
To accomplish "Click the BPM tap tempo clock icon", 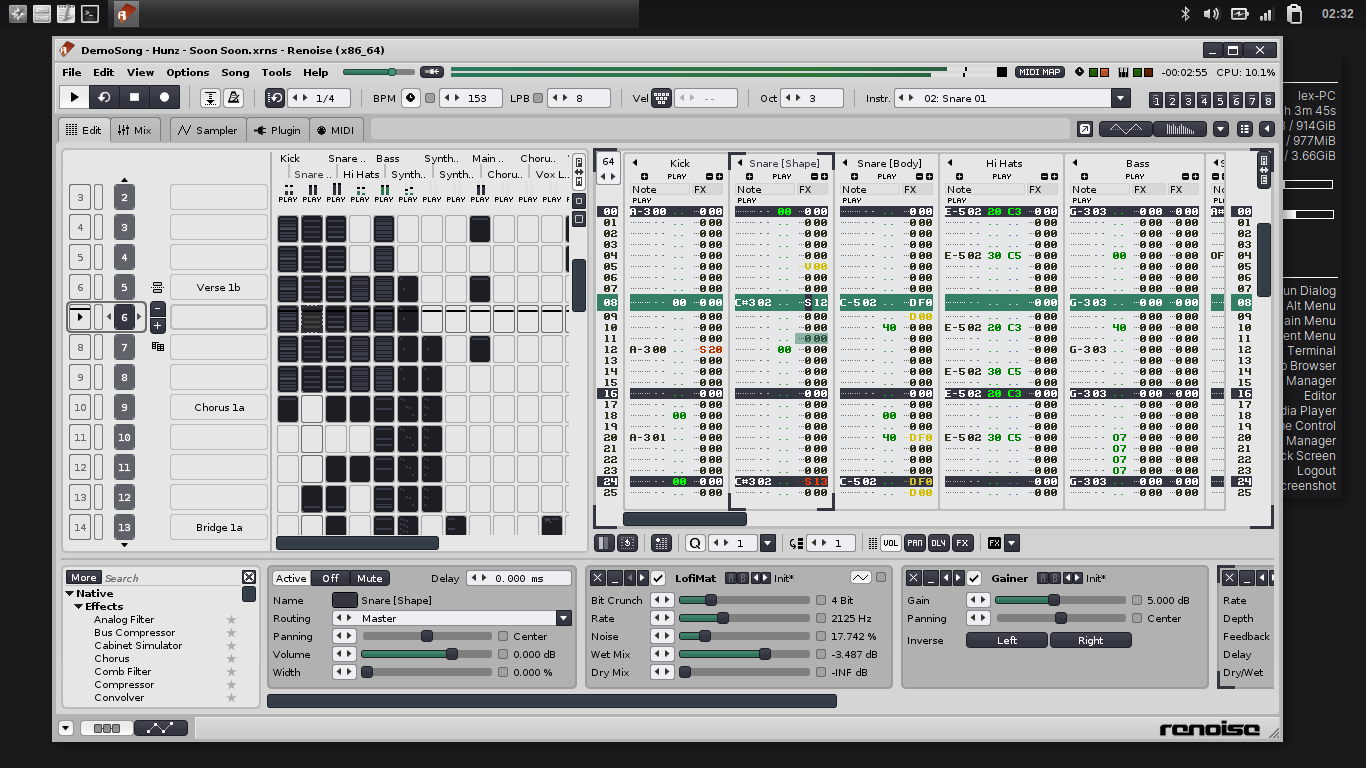I will (x=410, y=98).
